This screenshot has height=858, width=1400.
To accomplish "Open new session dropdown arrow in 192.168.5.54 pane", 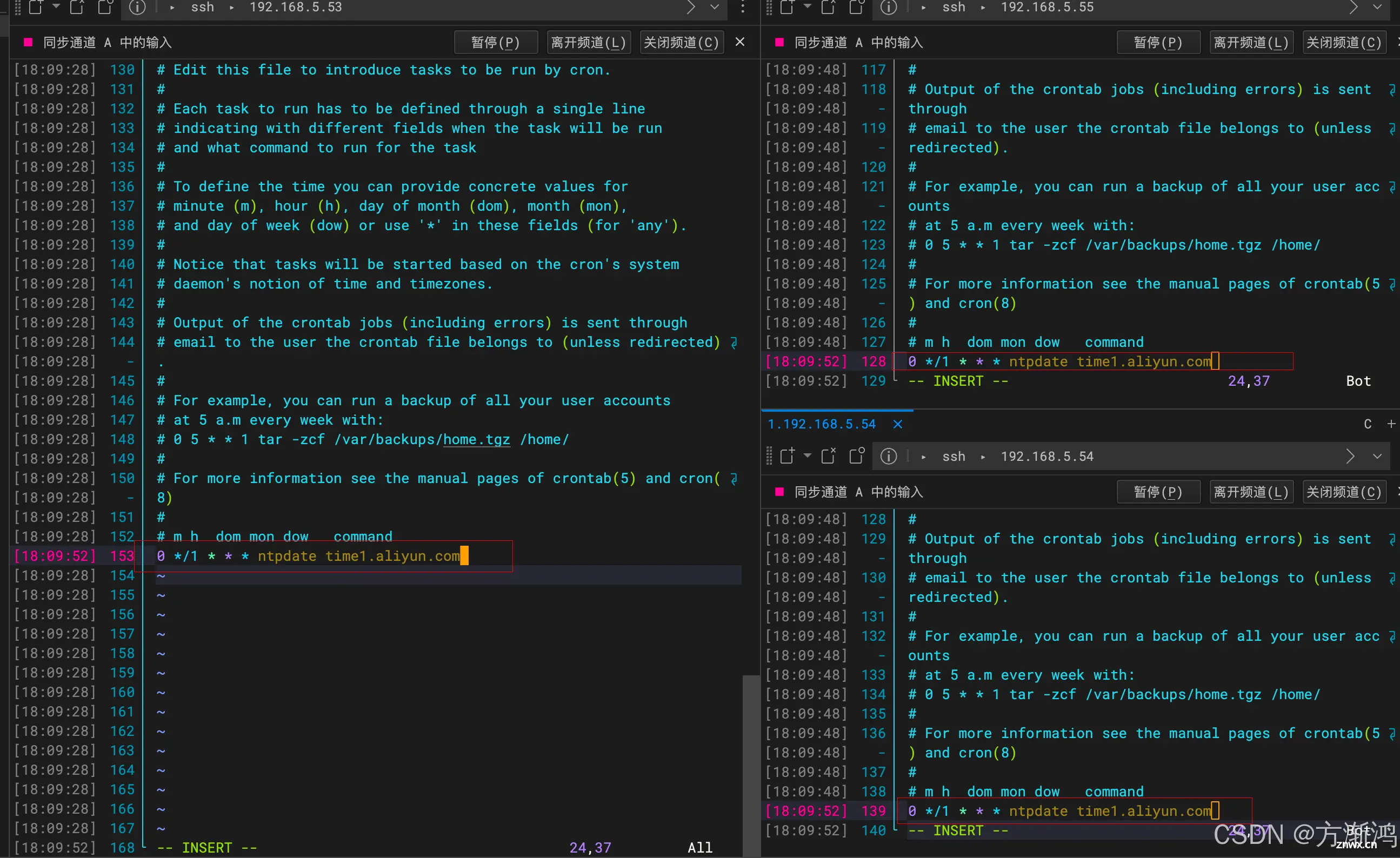I will 808,455.
